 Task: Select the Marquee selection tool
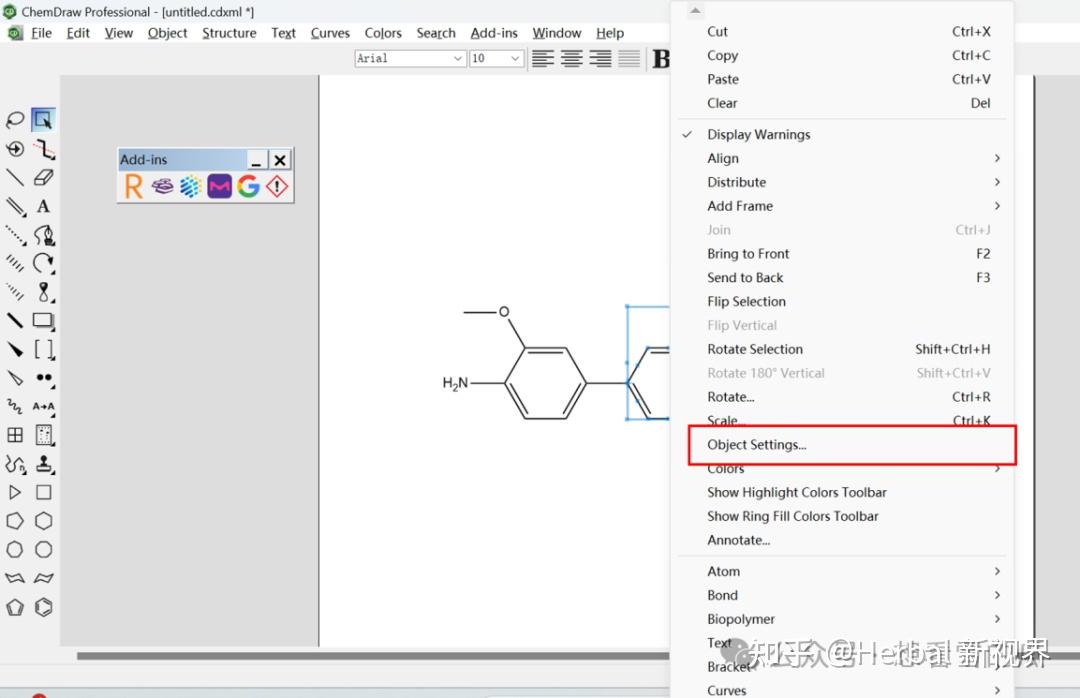43,120
